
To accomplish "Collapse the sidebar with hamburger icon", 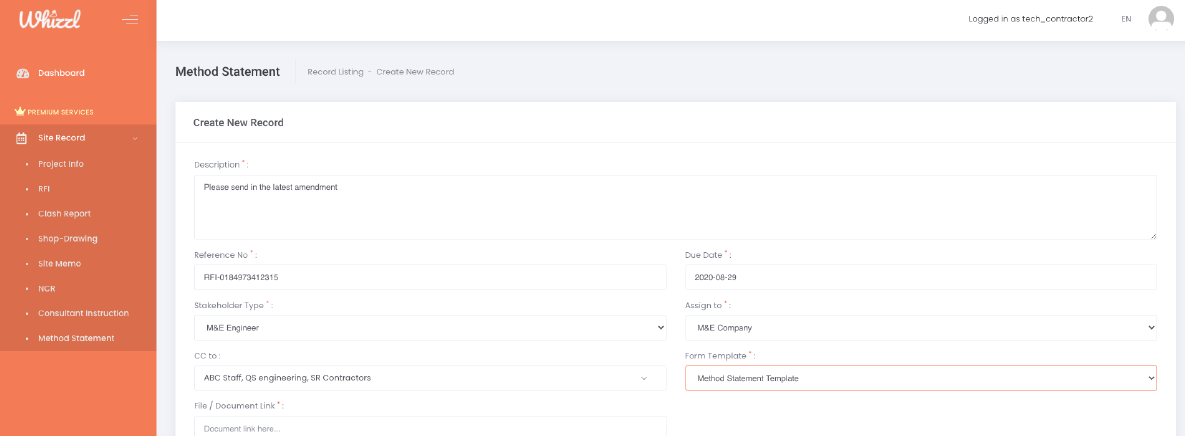I will click(130, 19).
